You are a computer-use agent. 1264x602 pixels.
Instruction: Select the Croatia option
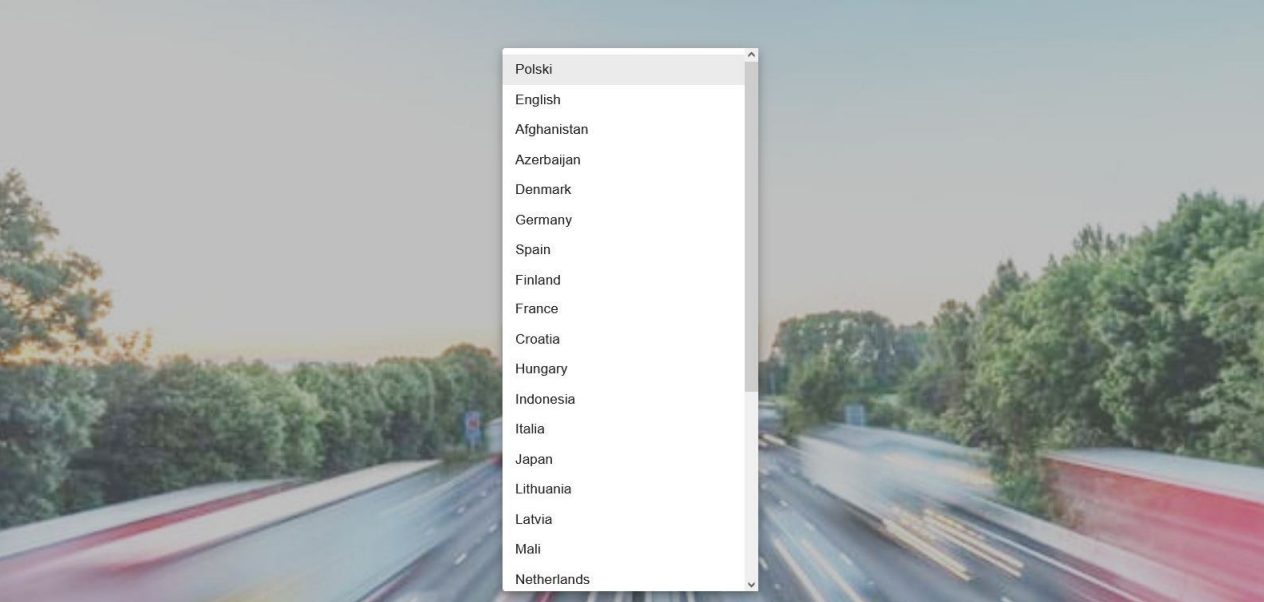623,339
